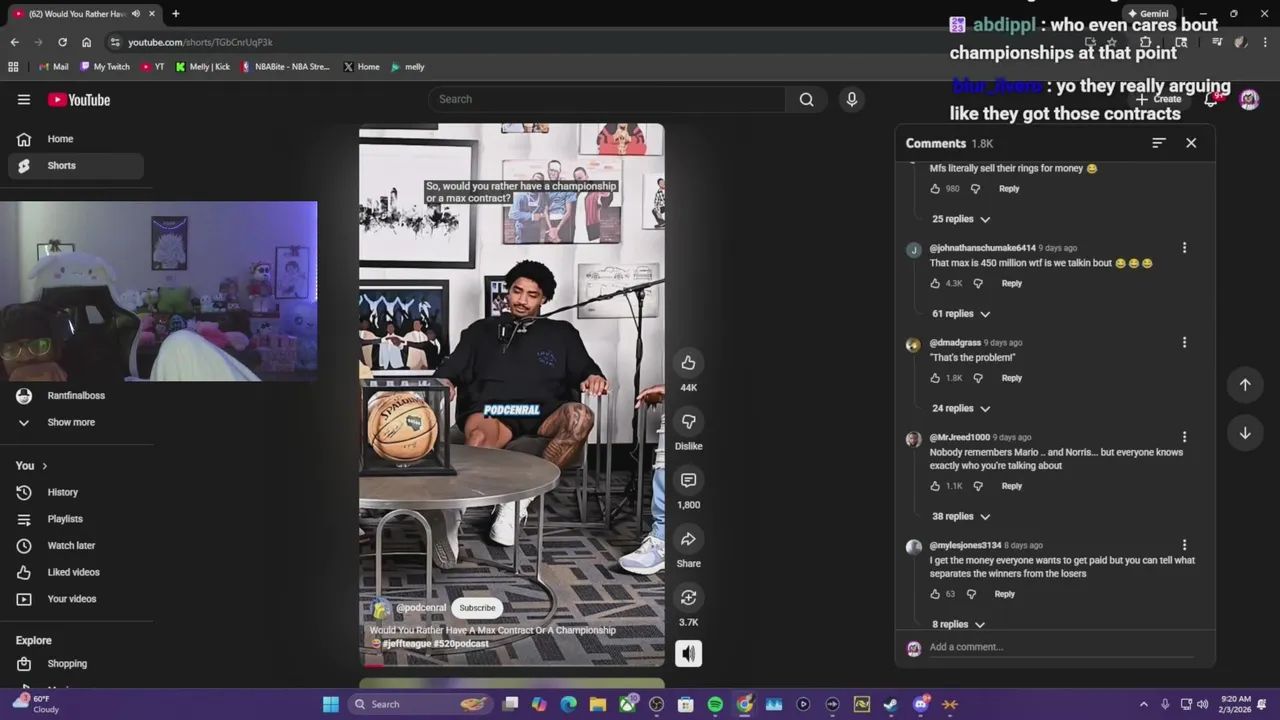Image resolution: width=1280 pixels, height=720 pixels.
Task: Like @mylesjones3134's comment
Action: tap(935, 594)
